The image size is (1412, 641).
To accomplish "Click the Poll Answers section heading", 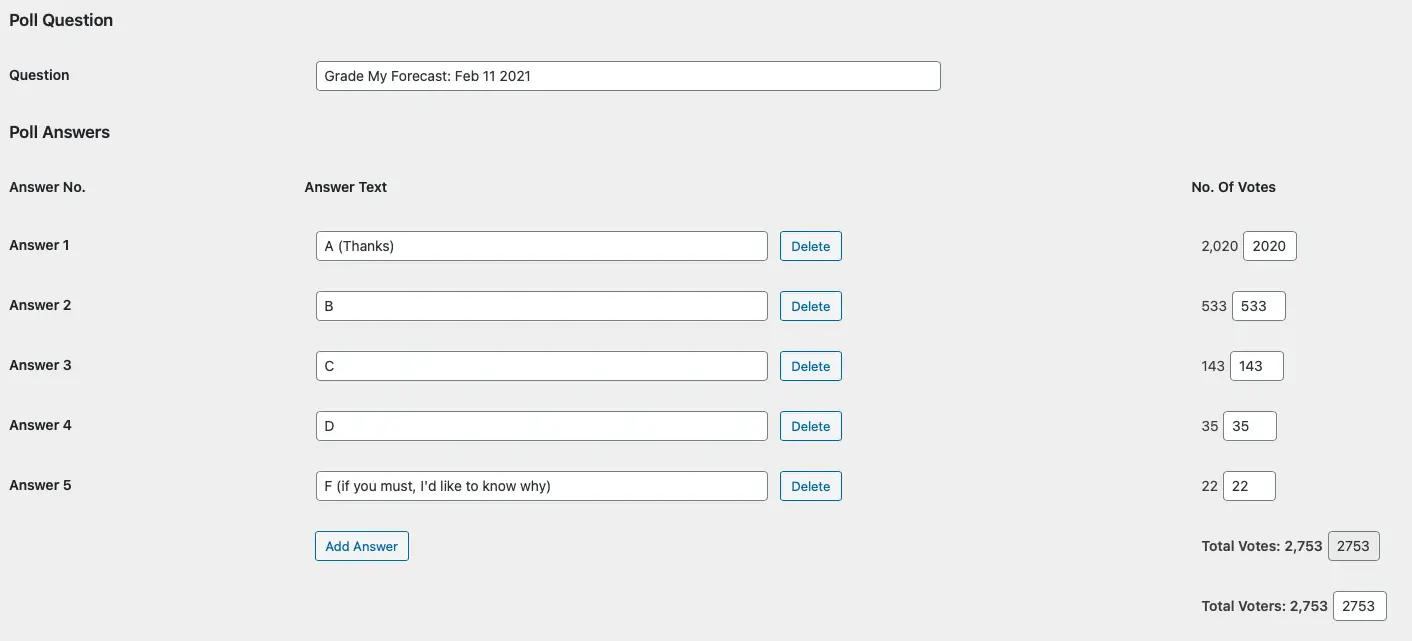I will [60, 132].
